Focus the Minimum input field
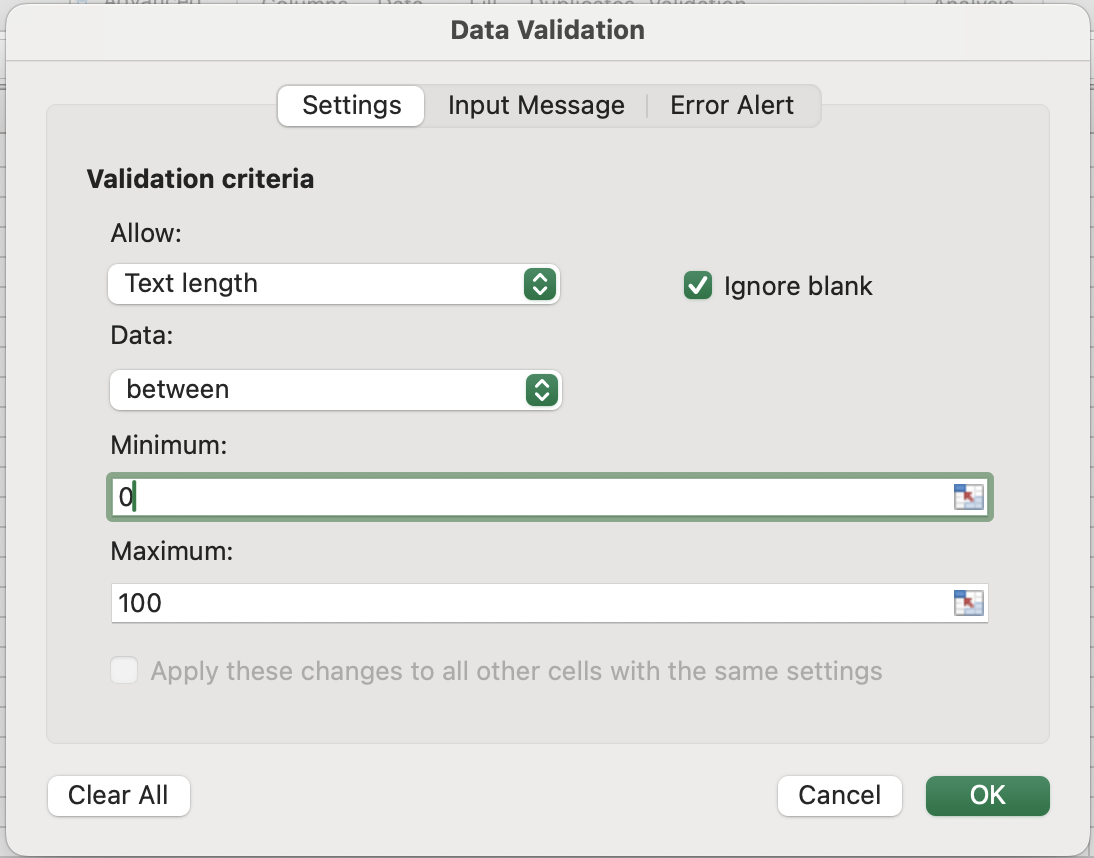Viewport: 1094px width, 858px height. [x=530, y=497]
